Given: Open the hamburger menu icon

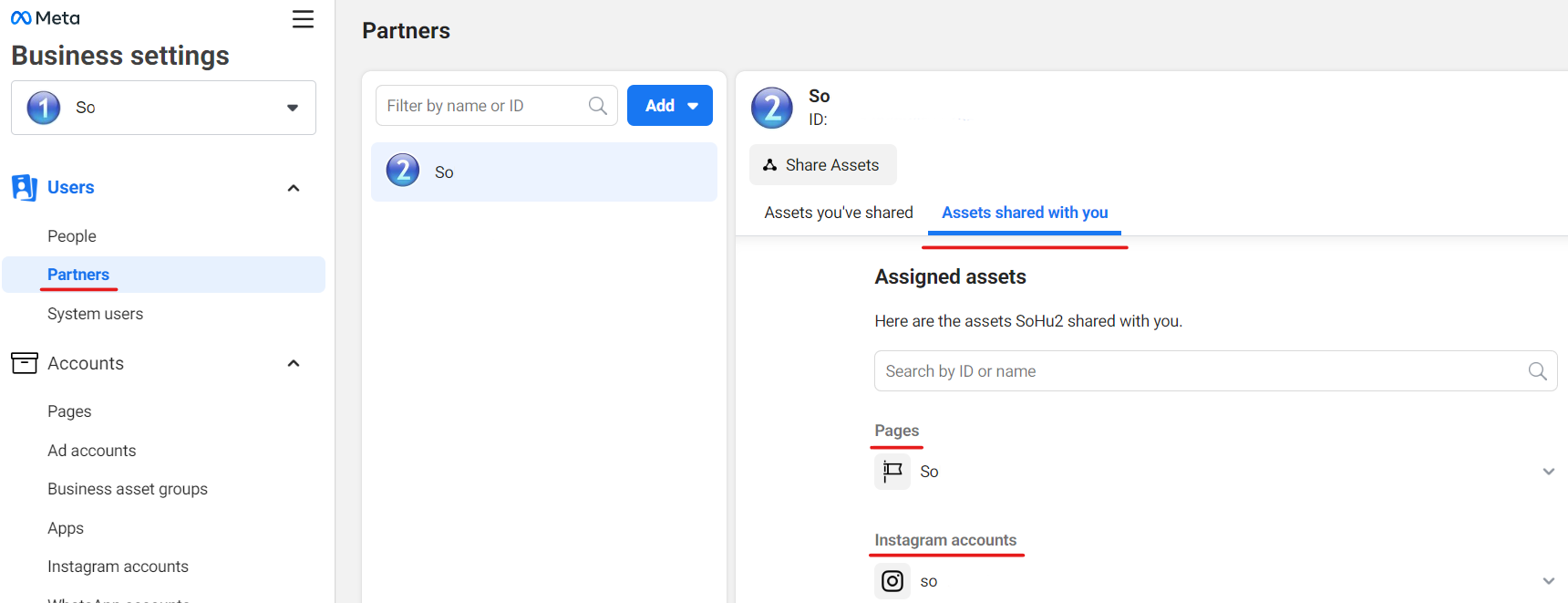Looking at the screenshot, I should pos(303,19).
